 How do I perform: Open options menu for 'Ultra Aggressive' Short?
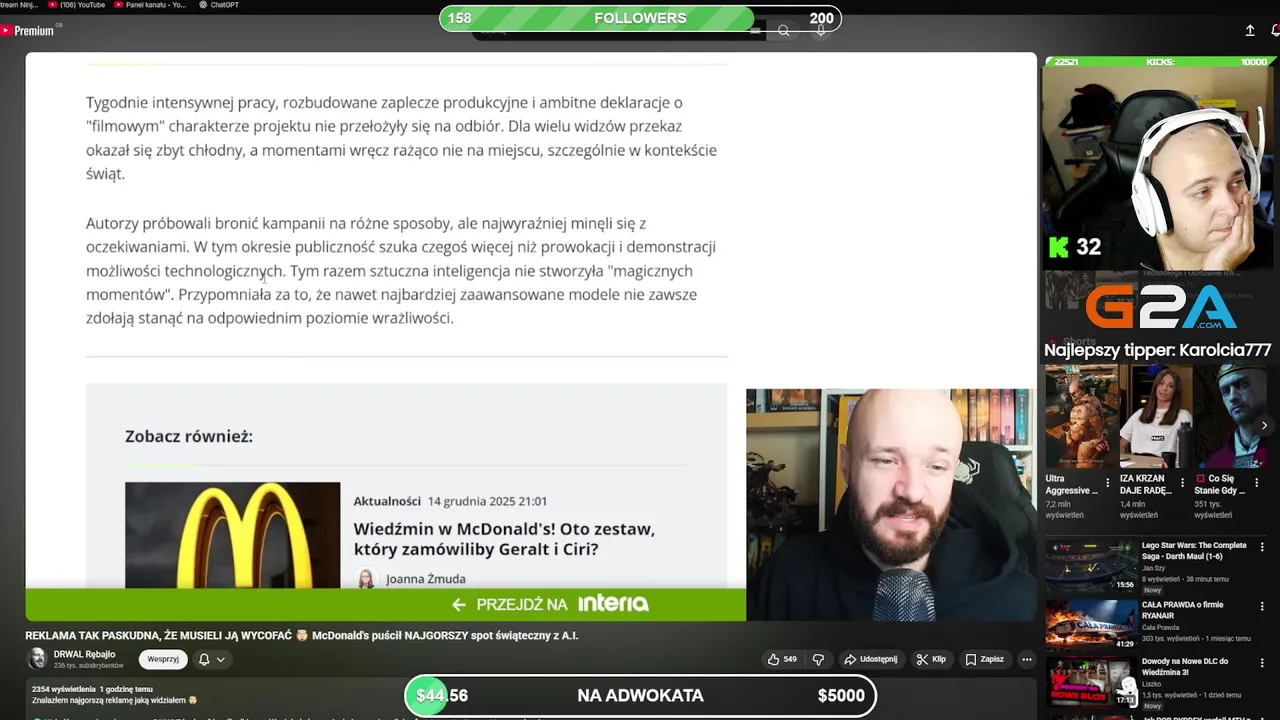(1108, 483)
